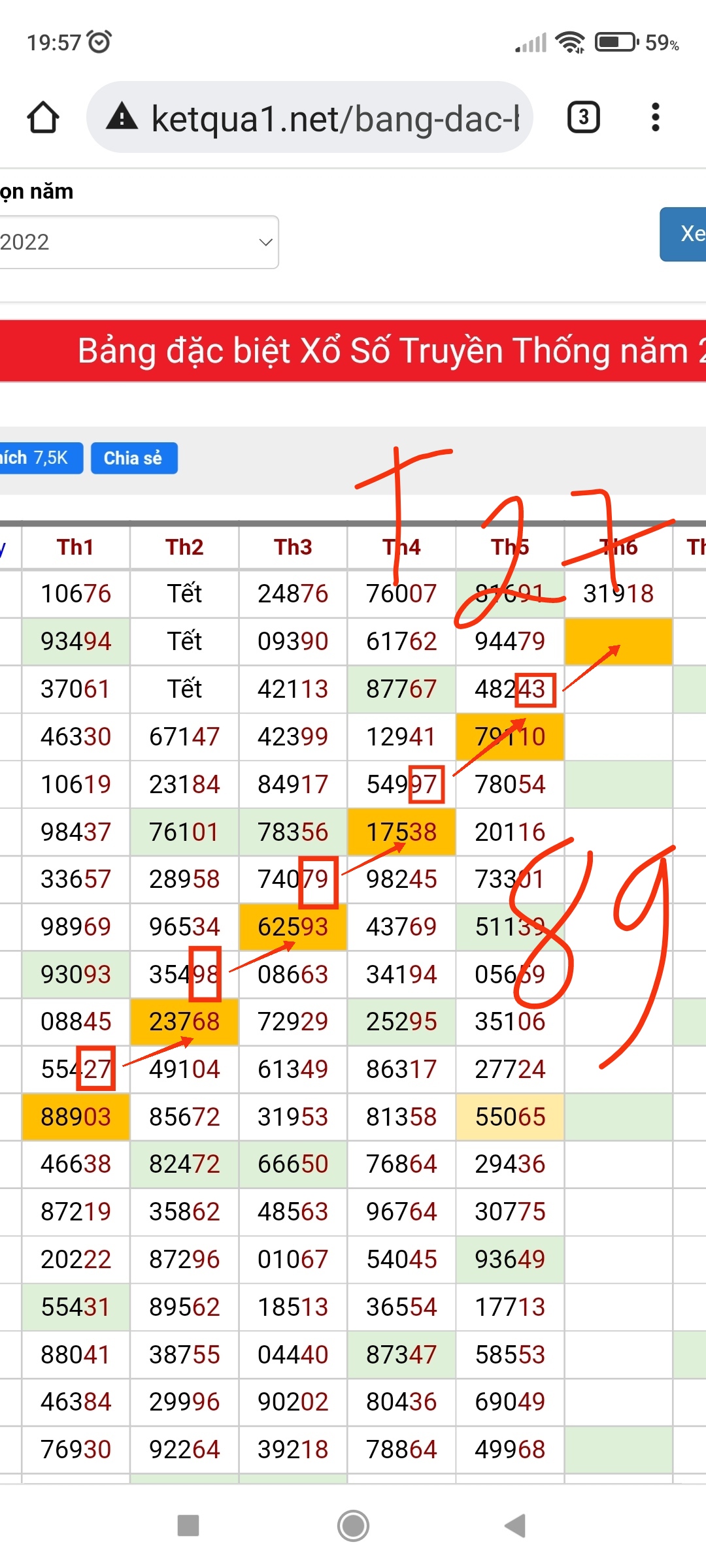Tap the Th3 column header

(293, 547)
